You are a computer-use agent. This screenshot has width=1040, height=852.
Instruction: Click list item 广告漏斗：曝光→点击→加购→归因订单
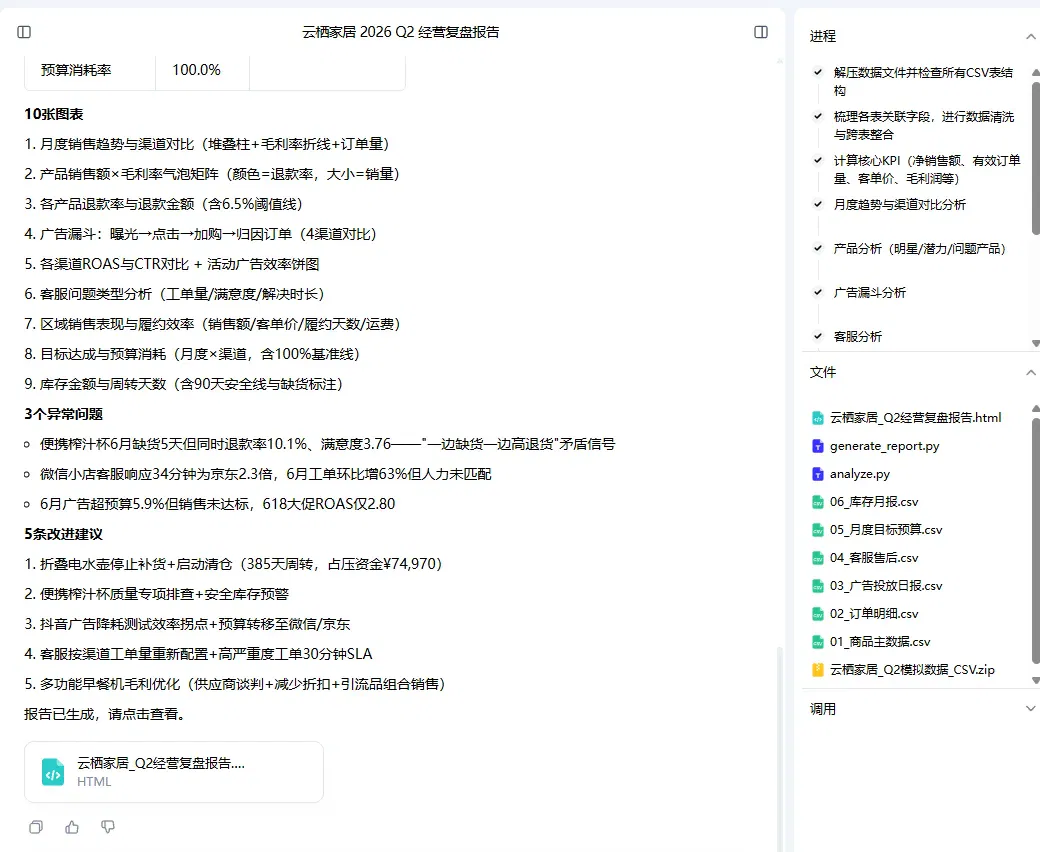point(200,234)
